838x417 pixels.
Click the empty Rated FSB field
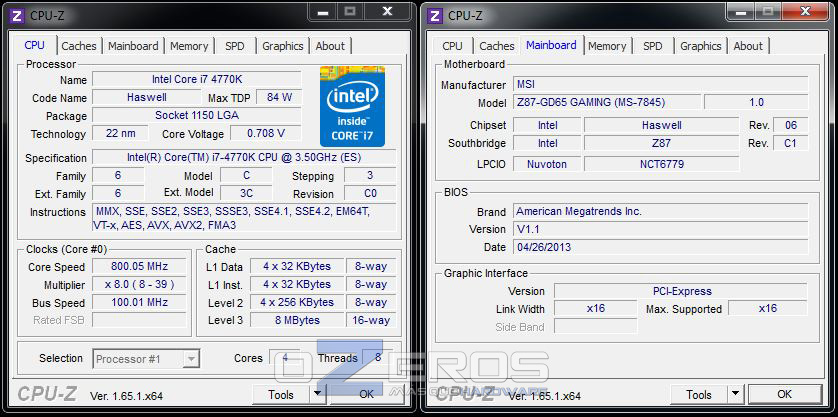(139, 320)
